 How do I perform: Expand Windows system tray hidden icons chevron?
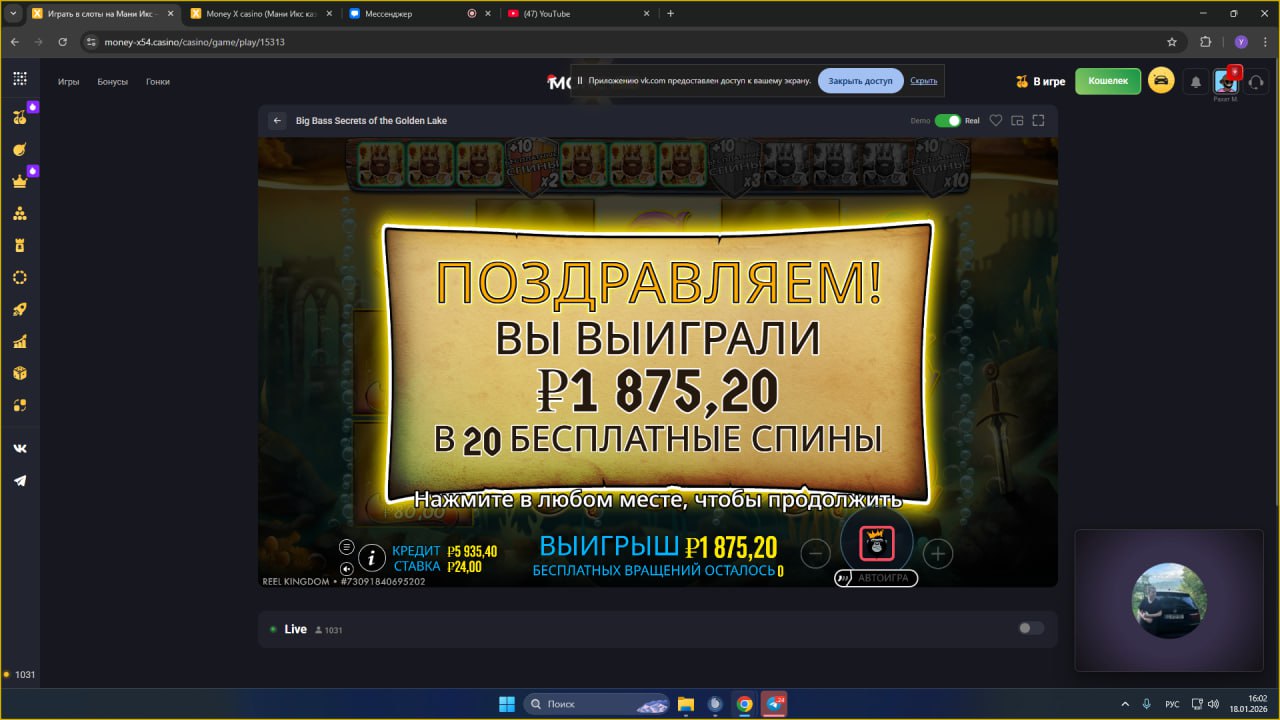(x=1125, y=704)
